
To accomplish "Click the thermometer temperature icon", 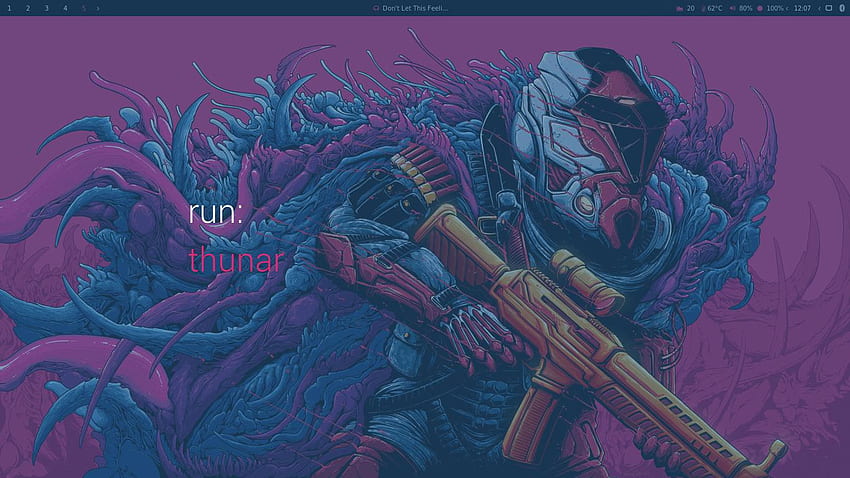I will pos(704,8).
